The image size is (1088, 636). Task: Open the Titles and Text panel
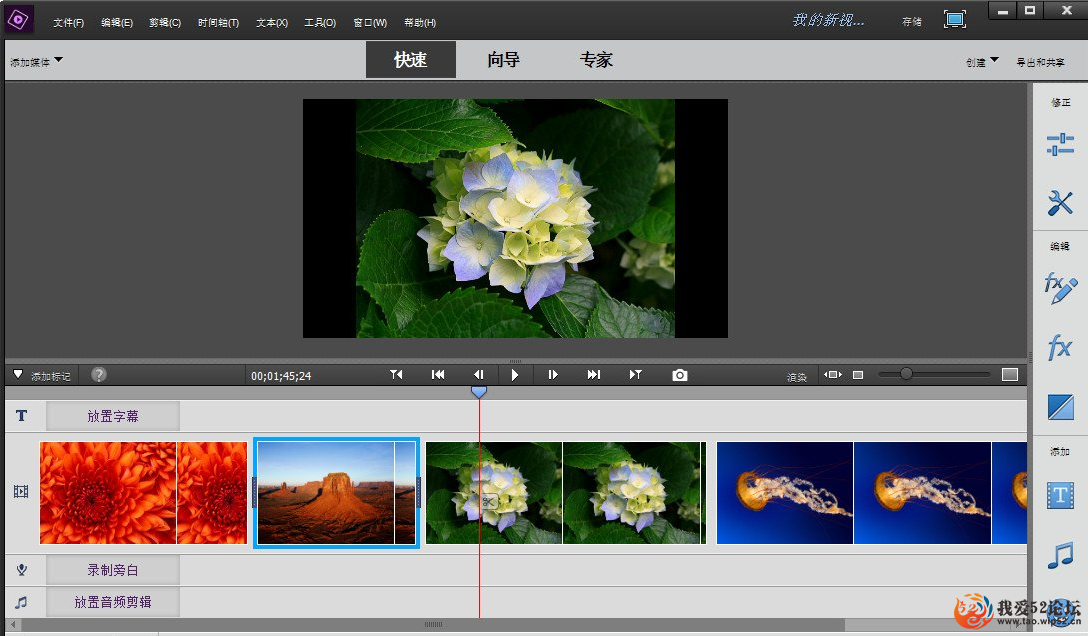(x=1060, y=495)
